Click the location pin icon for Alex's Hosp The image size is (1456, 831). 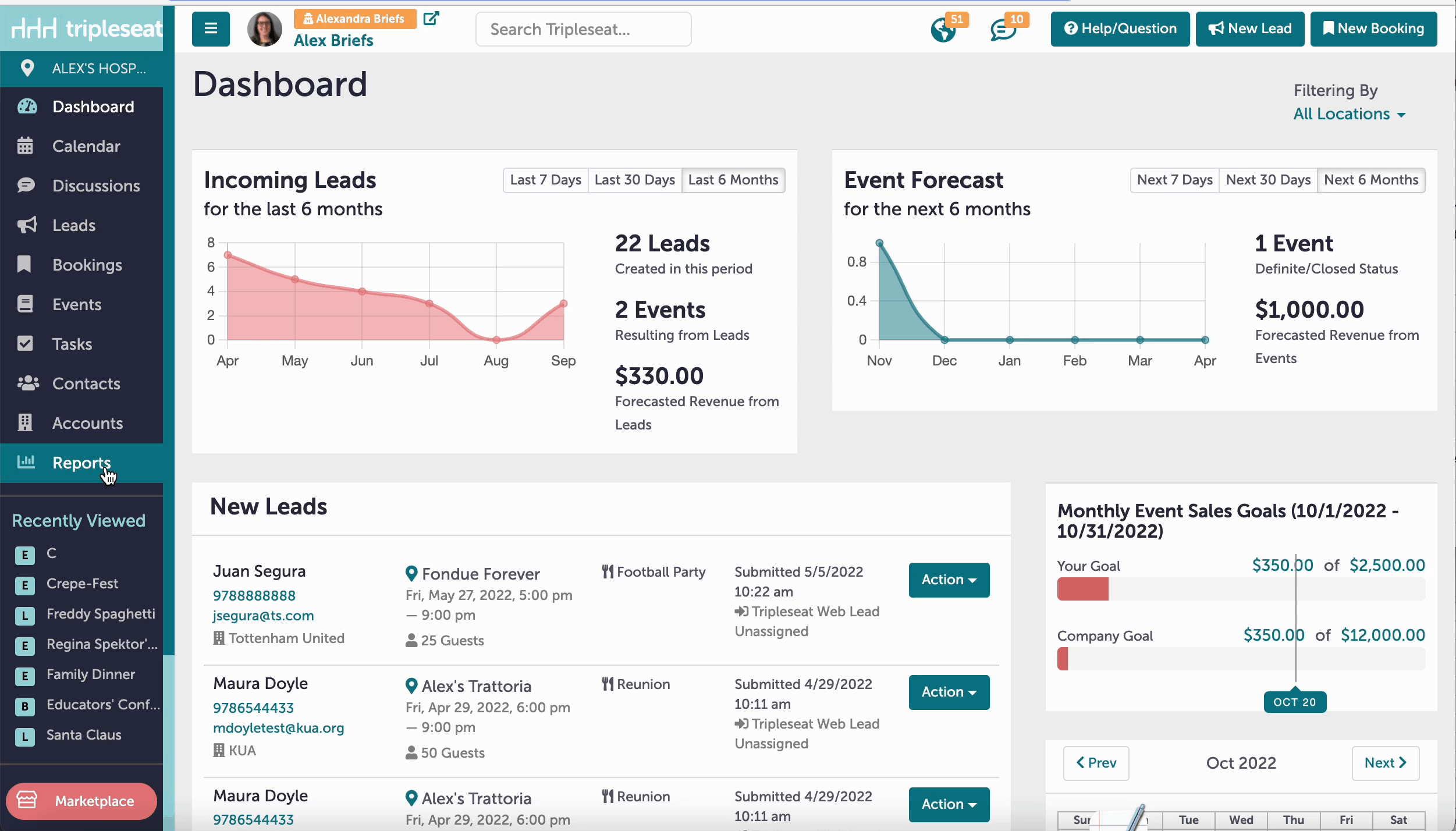[27, 68]
